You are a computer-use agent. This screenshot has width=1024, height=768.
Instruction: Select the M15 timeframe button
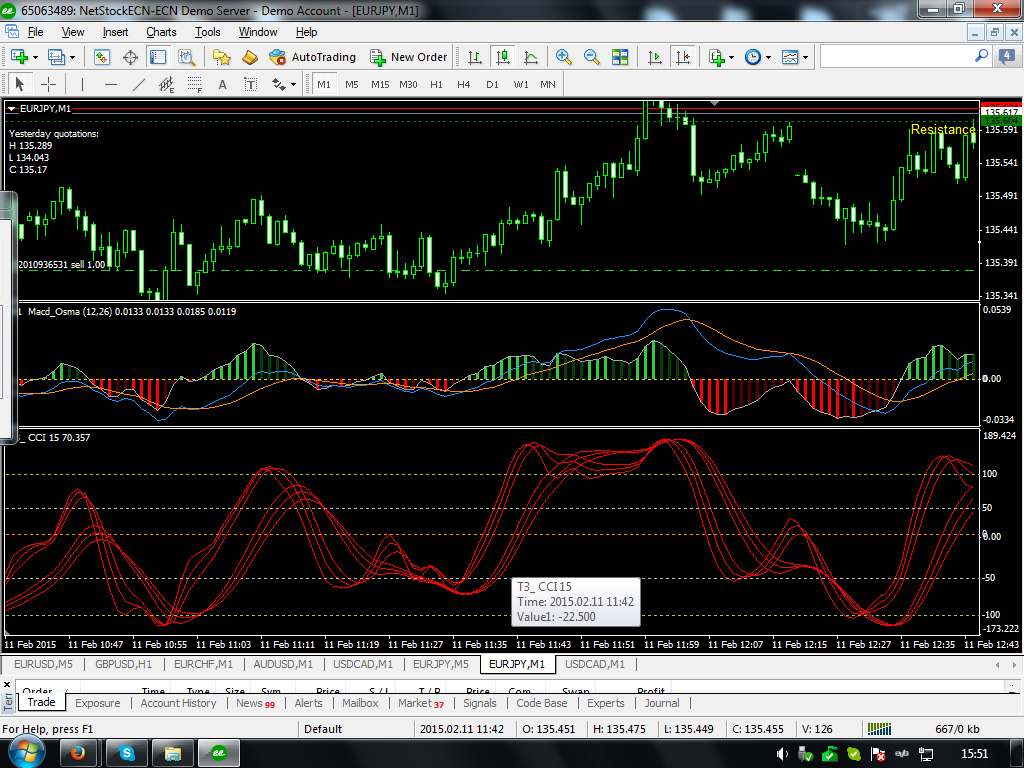click(x=380, y=84)
